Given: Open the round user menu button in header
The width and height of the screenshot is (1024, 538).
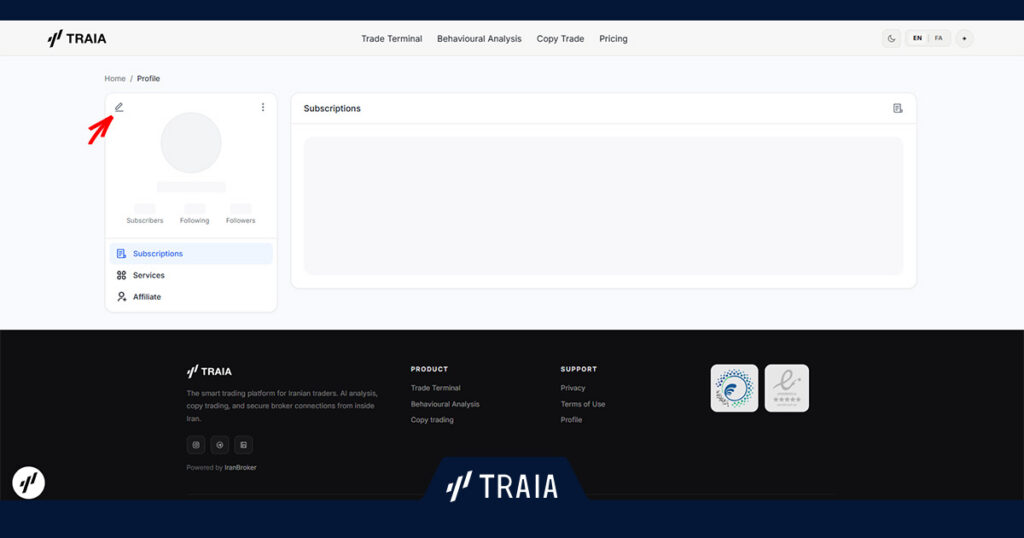Looking at the screenshot, I should coord(965,39).
